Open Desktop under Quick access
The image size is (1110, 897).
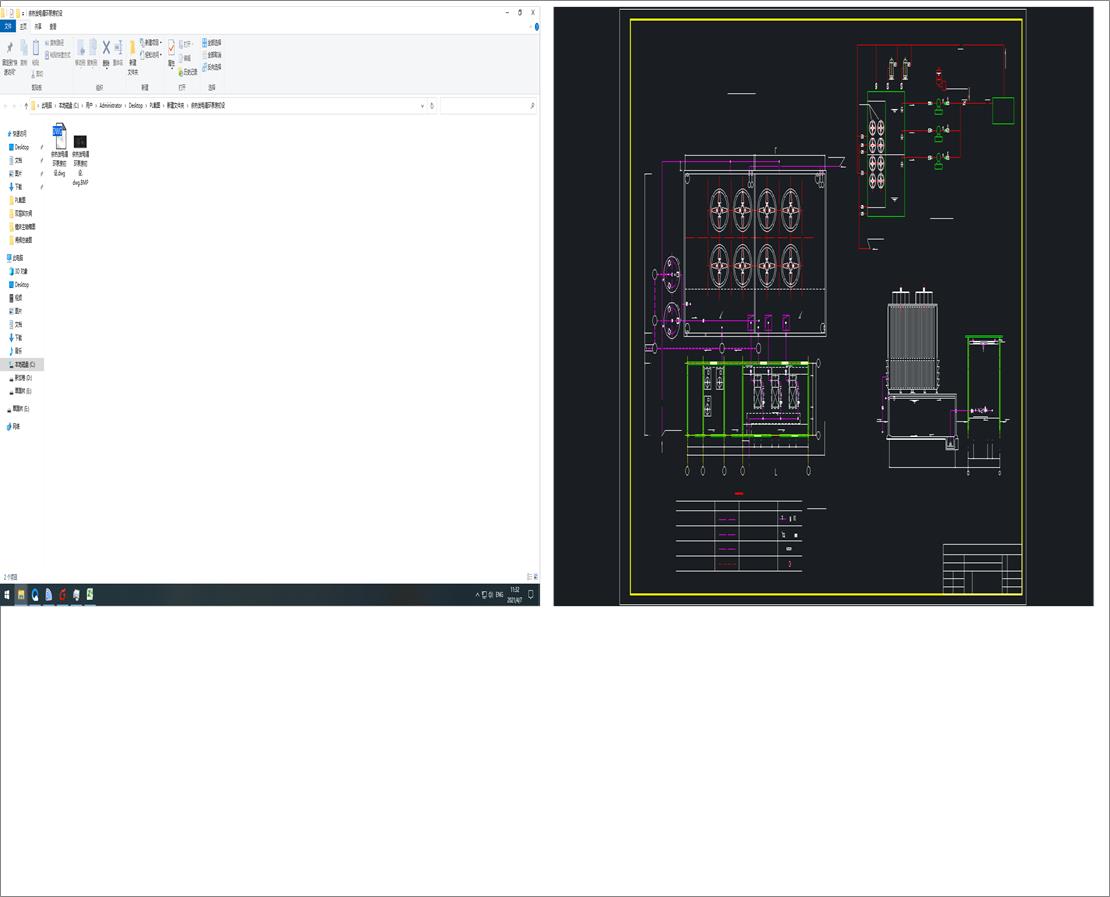pyautogui.click(x=21, y=147)
